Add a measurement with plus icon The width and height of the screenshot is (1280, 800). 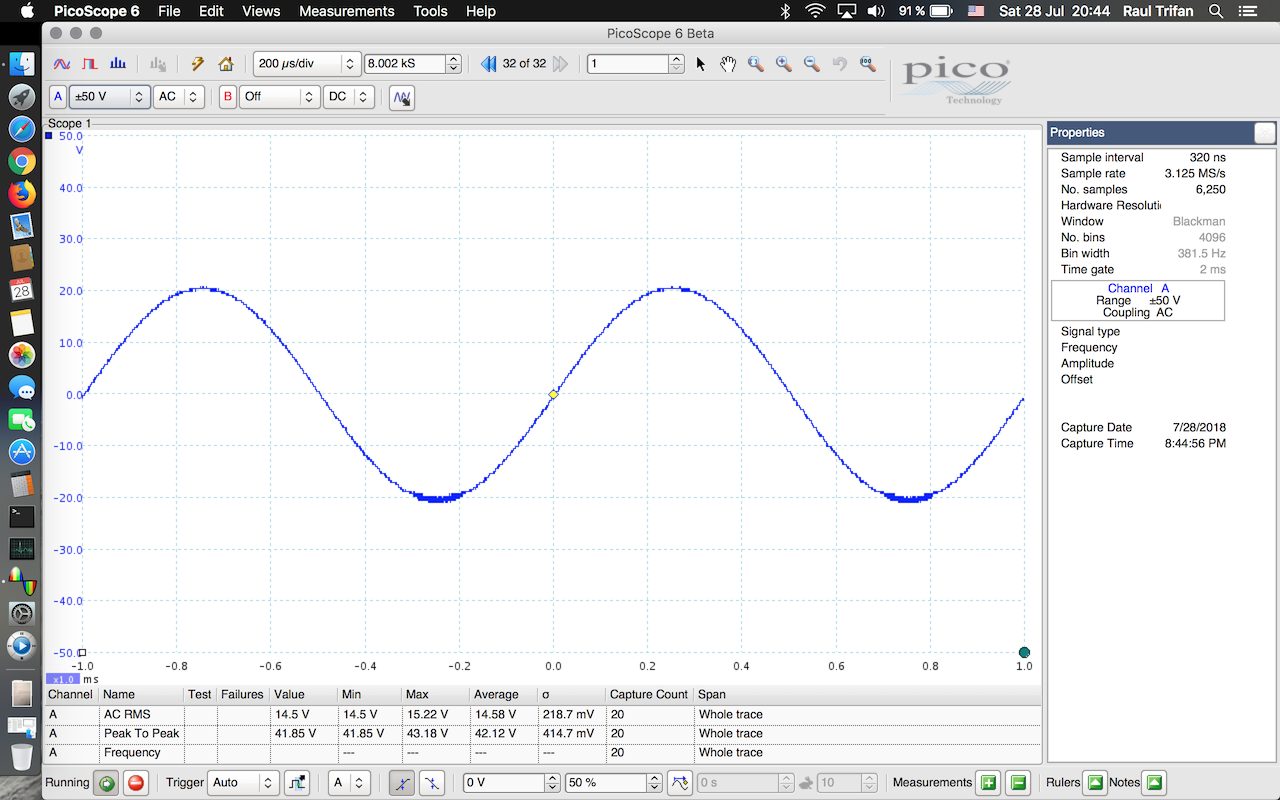pyautogui.click(x=989, y=782)
